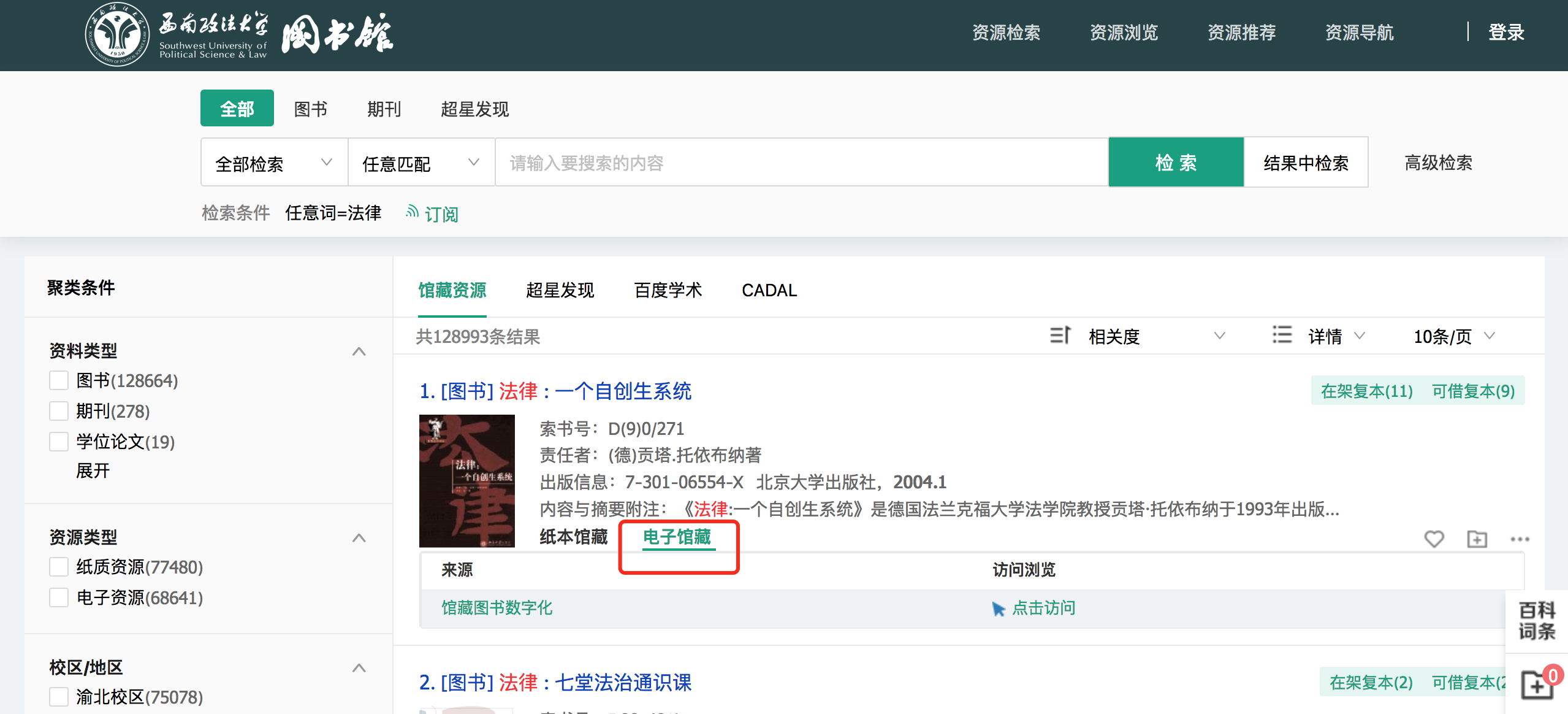Click the sort order icon beside 相关度

pos(1060,335)
